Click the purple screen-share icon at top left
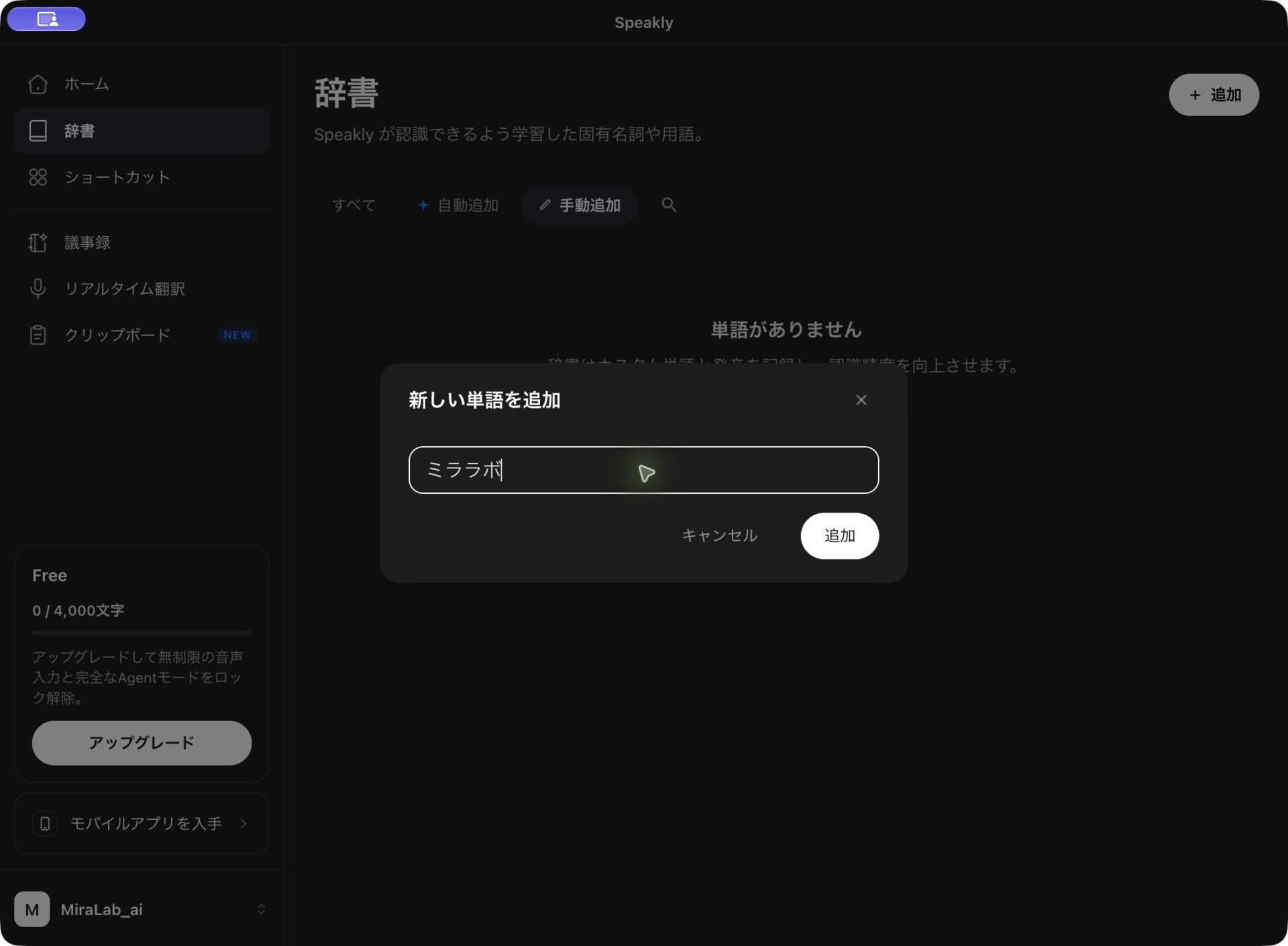1288x946 pixels. tap(46, 19)
